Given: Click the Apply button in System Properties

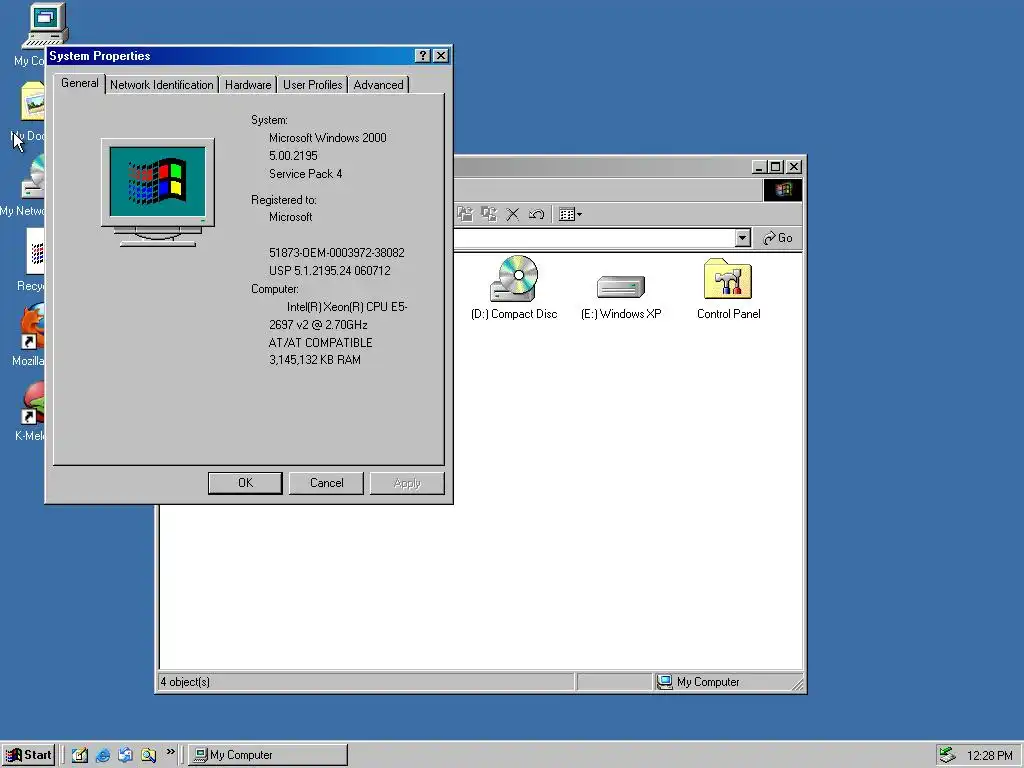Looking at the screenshot, I should click(x=407, y=483).
